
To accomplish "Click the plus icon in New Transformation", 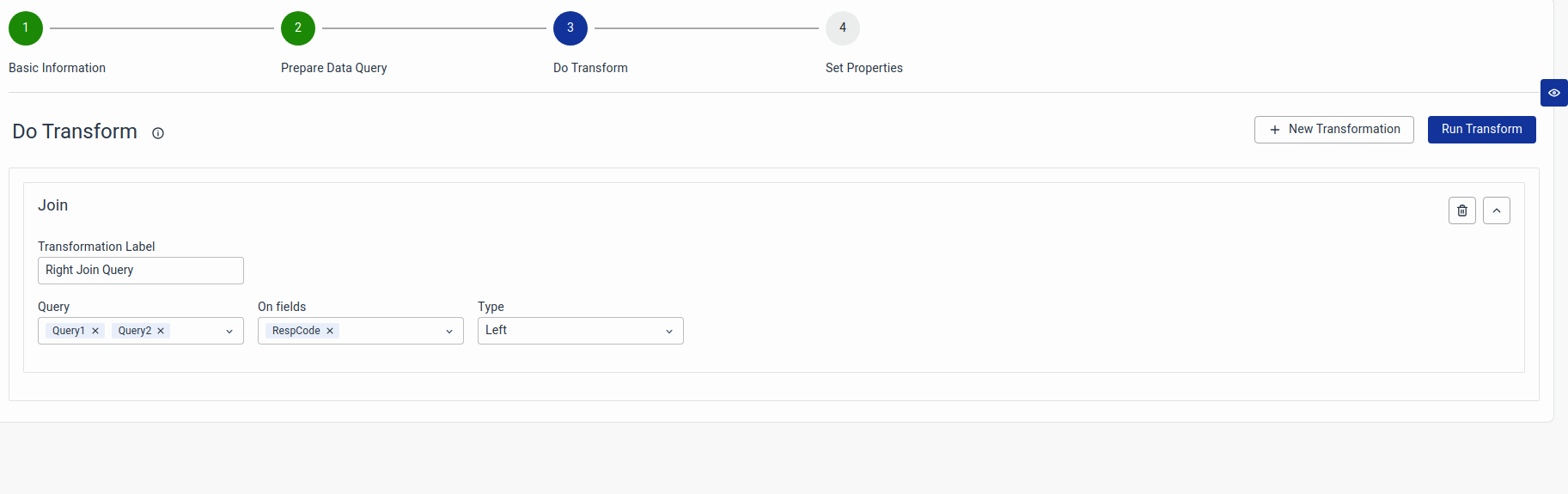I will click(1275, 130).
